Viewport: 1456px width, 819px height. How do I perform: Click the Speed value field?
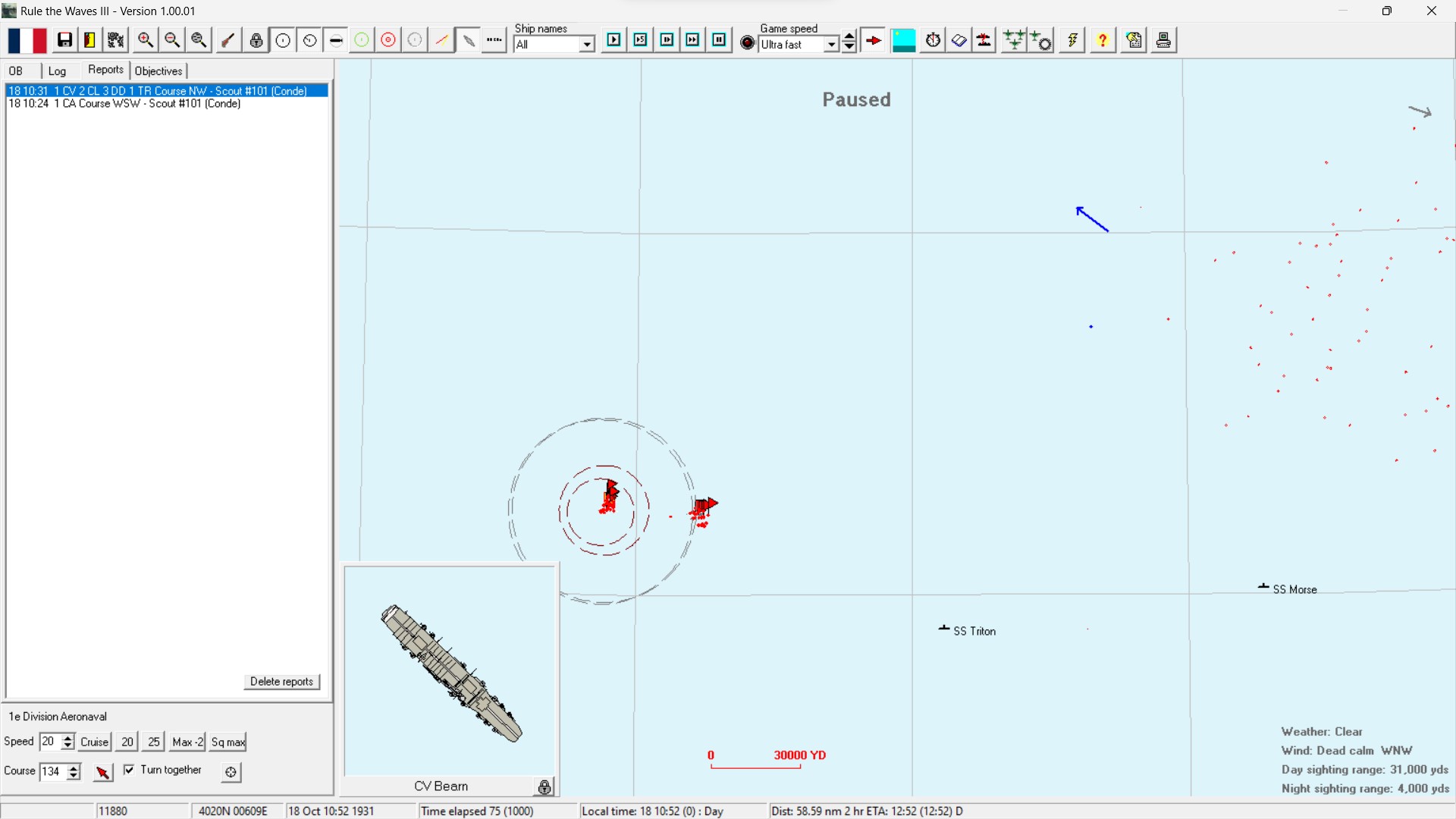pos(50,742)
